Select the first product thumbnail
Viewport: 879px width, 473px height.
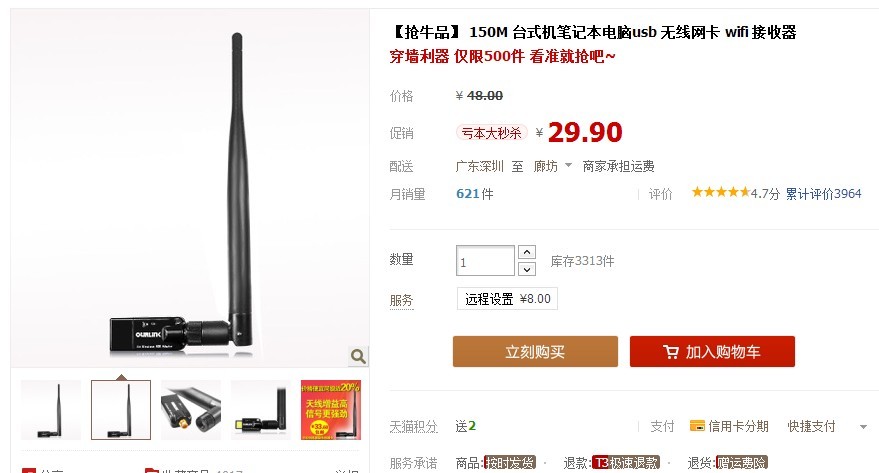51,410
